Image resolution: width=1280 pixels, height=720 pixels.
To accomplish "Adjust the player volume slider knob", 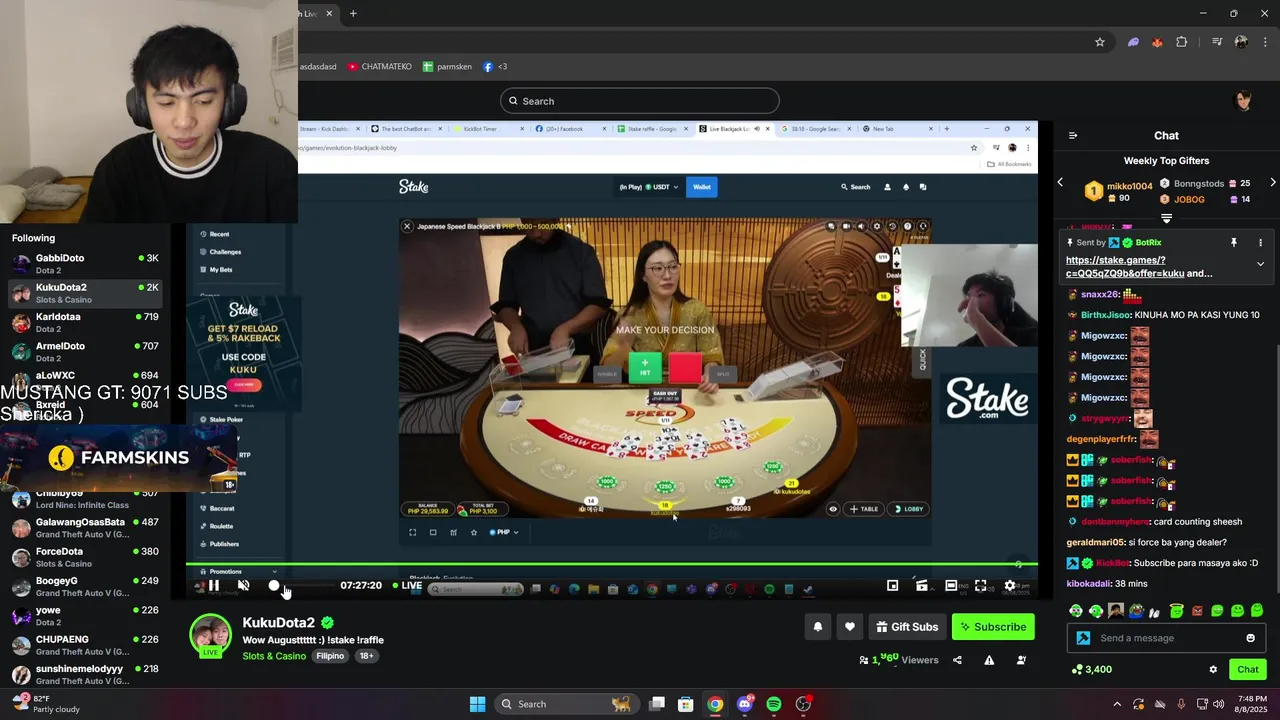I will (x=274, y=585).
